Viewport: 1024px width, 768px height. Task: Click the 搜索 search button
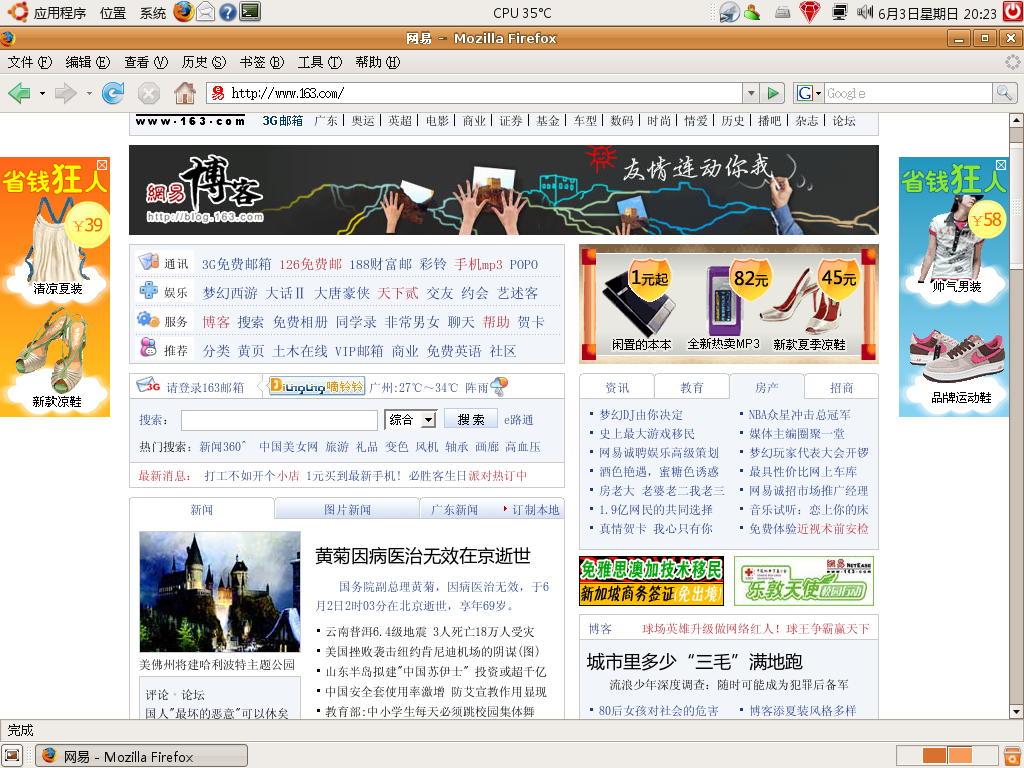471,419
